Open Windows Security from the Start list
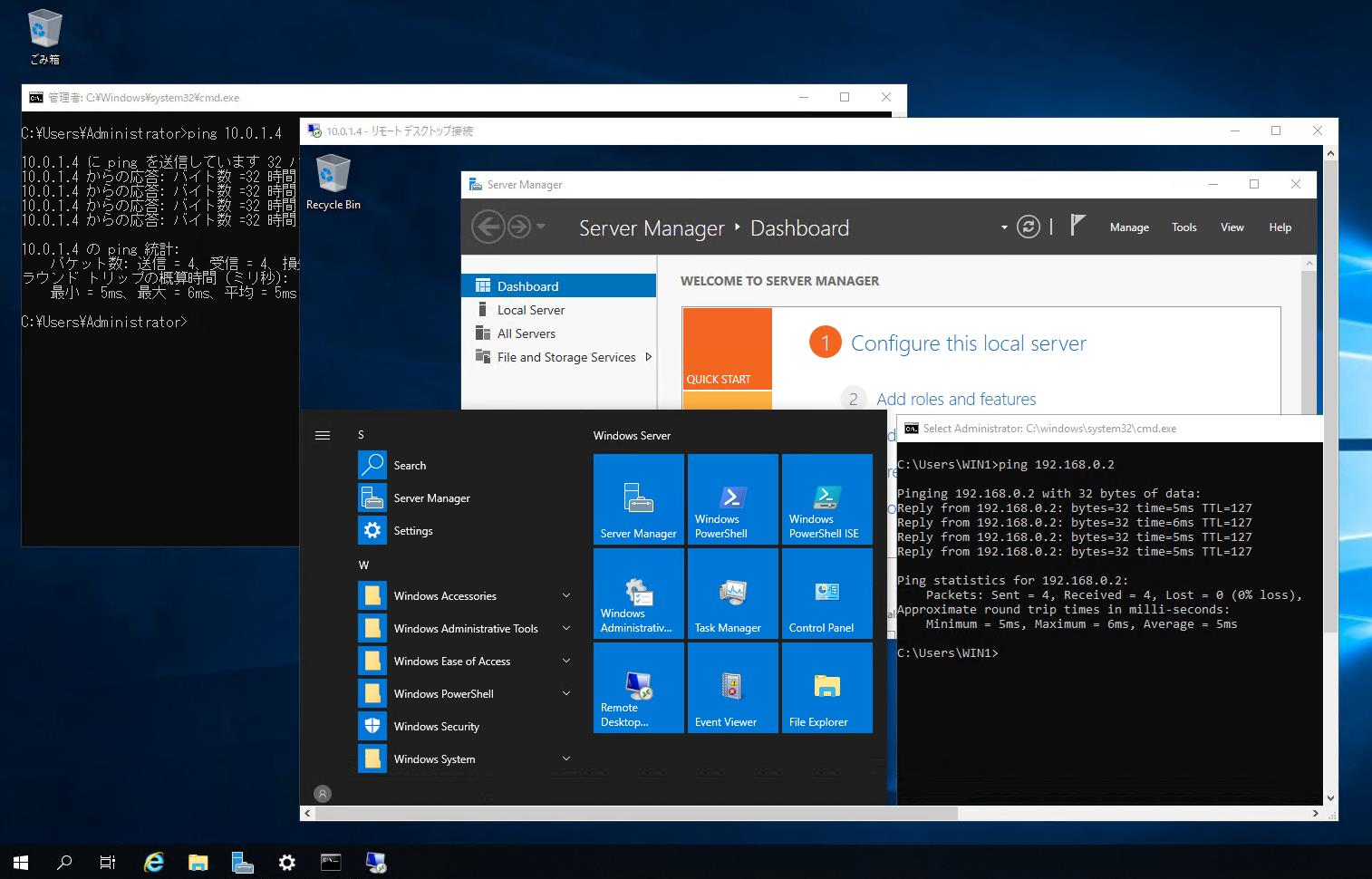The width and height of the screenshot is (1372, 879). tap(467, 726)
